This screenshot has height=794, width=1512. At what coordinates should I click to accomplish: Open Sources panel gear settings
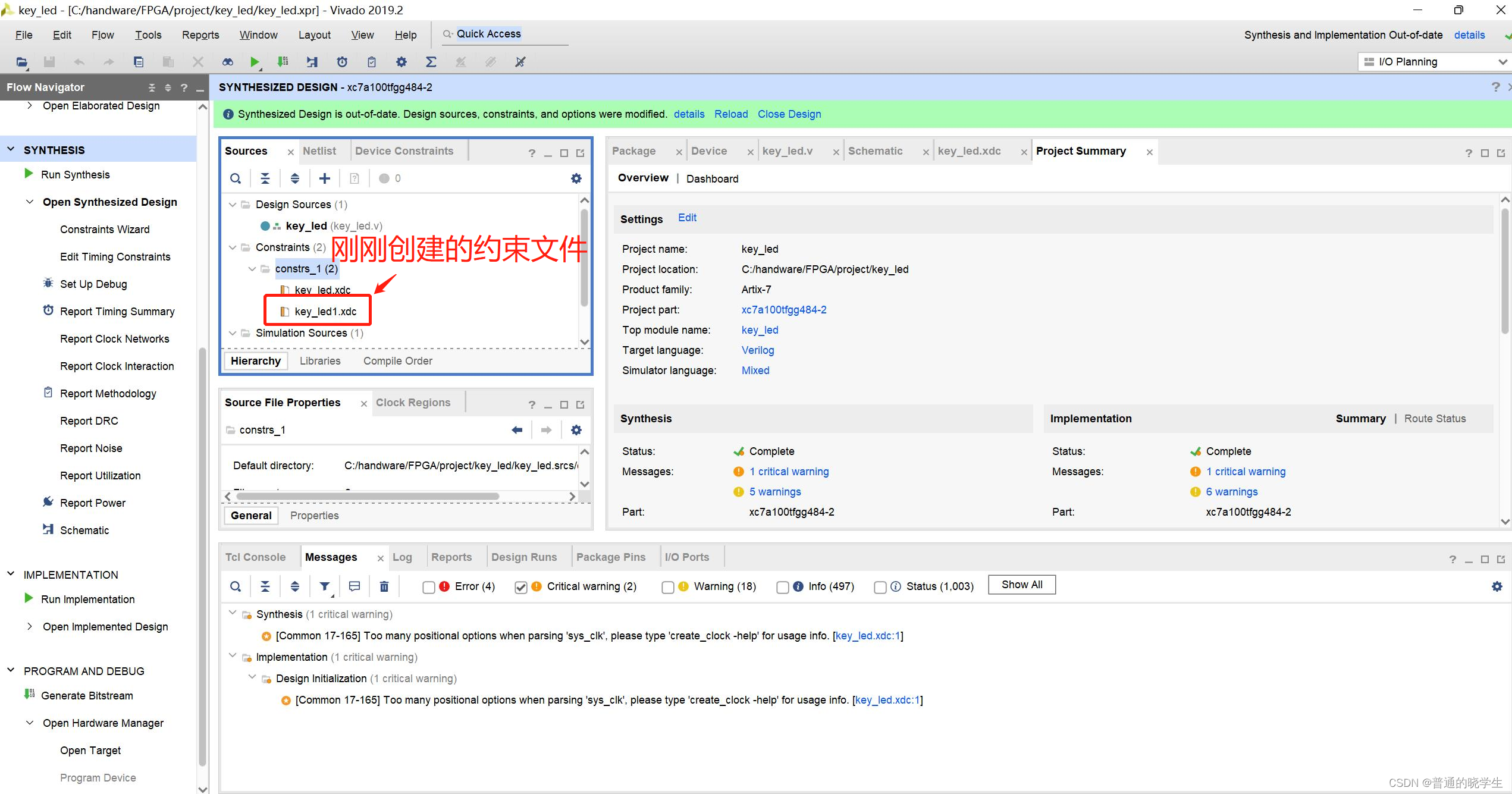[x=576, y=178]
